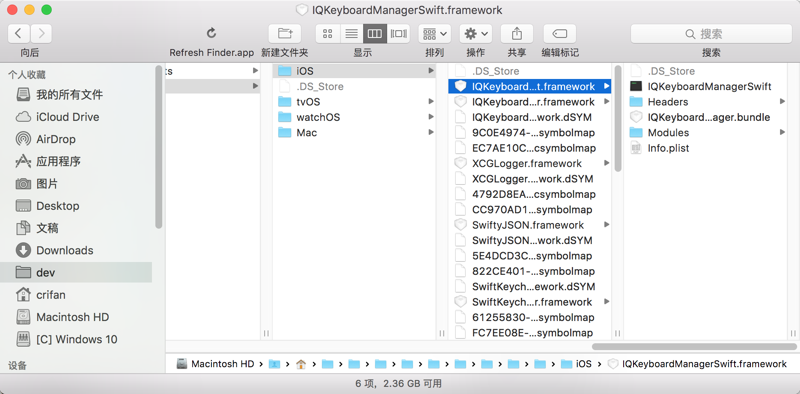
Task: Switch to Cover Flow view mode
Action: point(398,34)
